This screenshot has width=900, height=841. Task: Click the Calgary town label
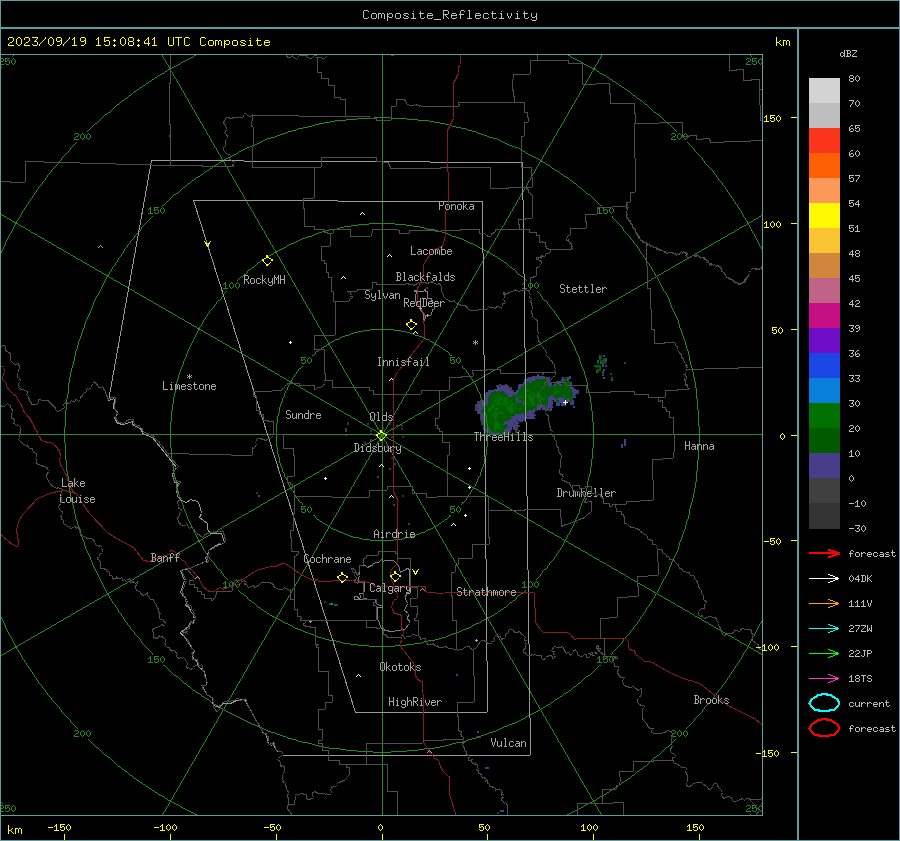click(x=390, y=588)
